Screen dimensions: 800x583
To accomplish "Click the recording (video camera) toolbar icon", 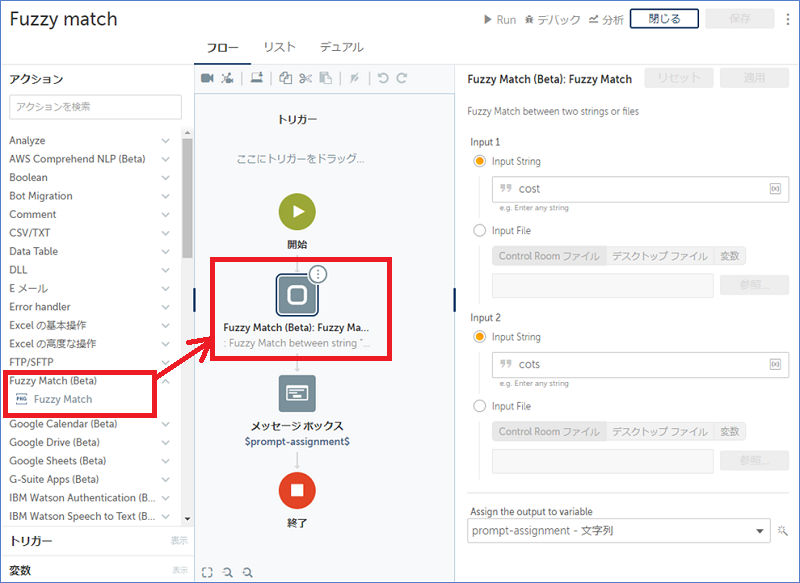I will (x=207, y=79).
